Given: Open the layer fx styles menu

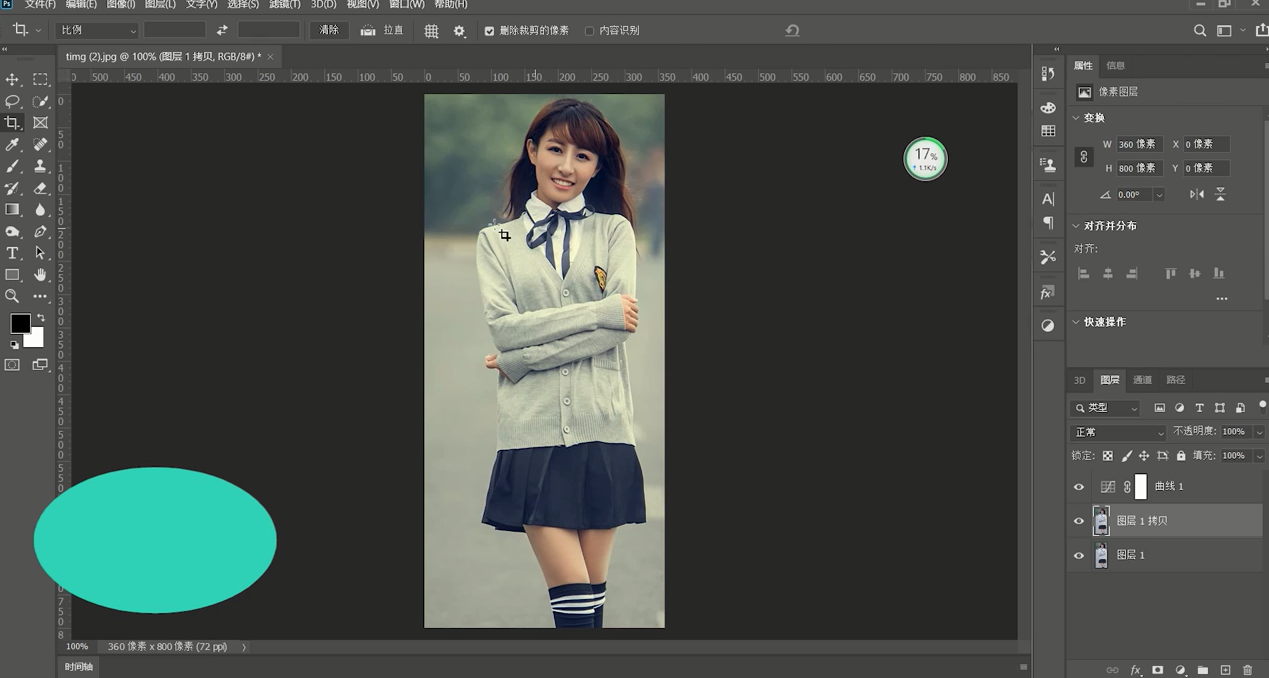Looking at the screenshot, I should [1136, 670].
